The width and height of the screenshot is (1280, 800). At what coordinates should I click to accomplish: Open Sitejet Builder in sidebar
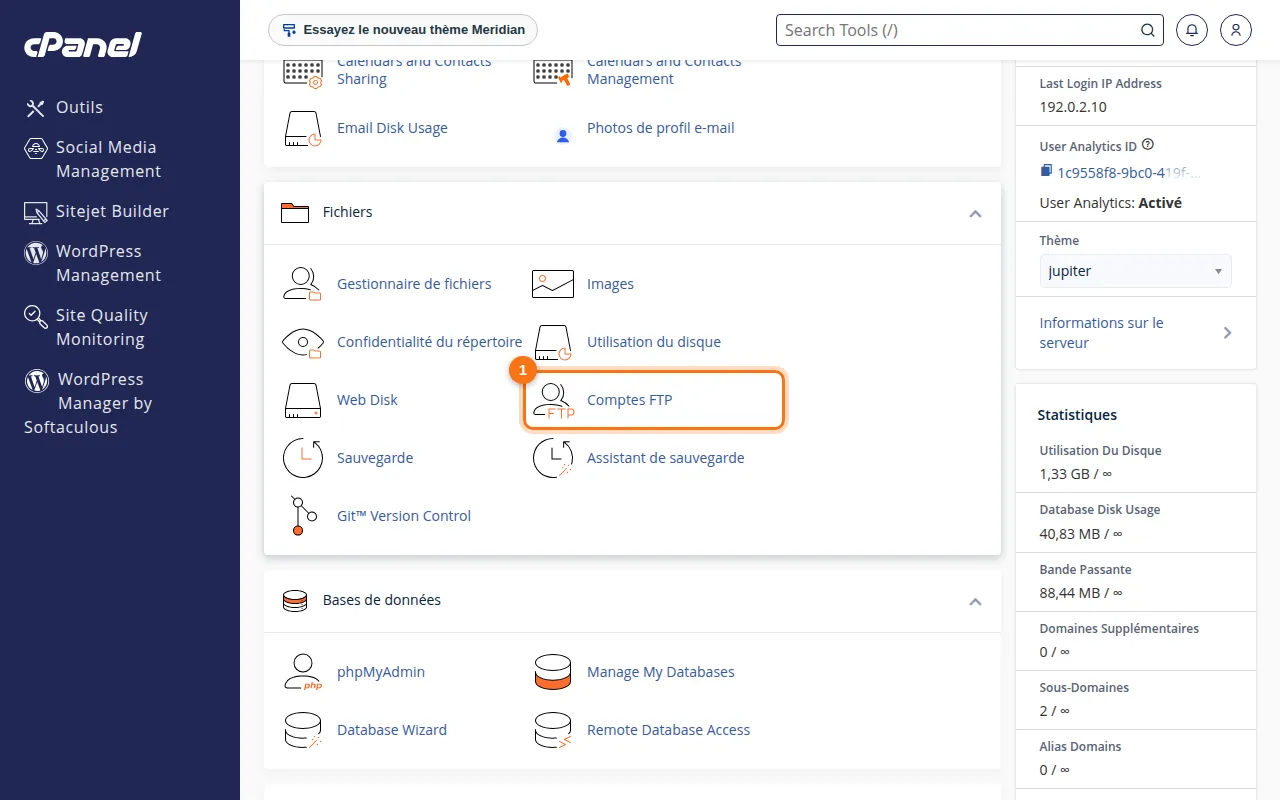pos(96,211)
